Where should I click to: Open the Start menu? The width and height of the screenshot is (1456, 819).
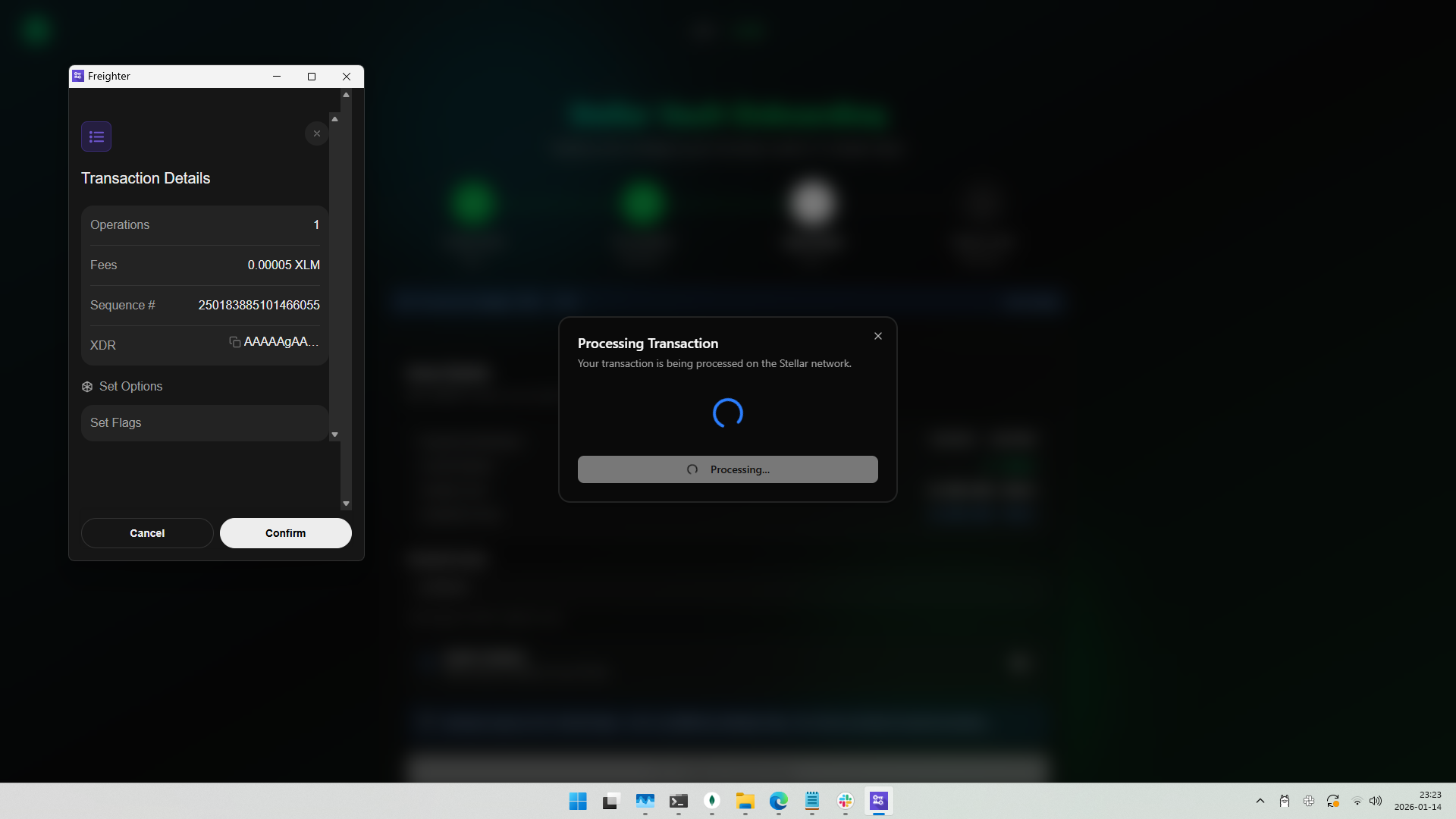pyautogui.click(x=578, y=801)
